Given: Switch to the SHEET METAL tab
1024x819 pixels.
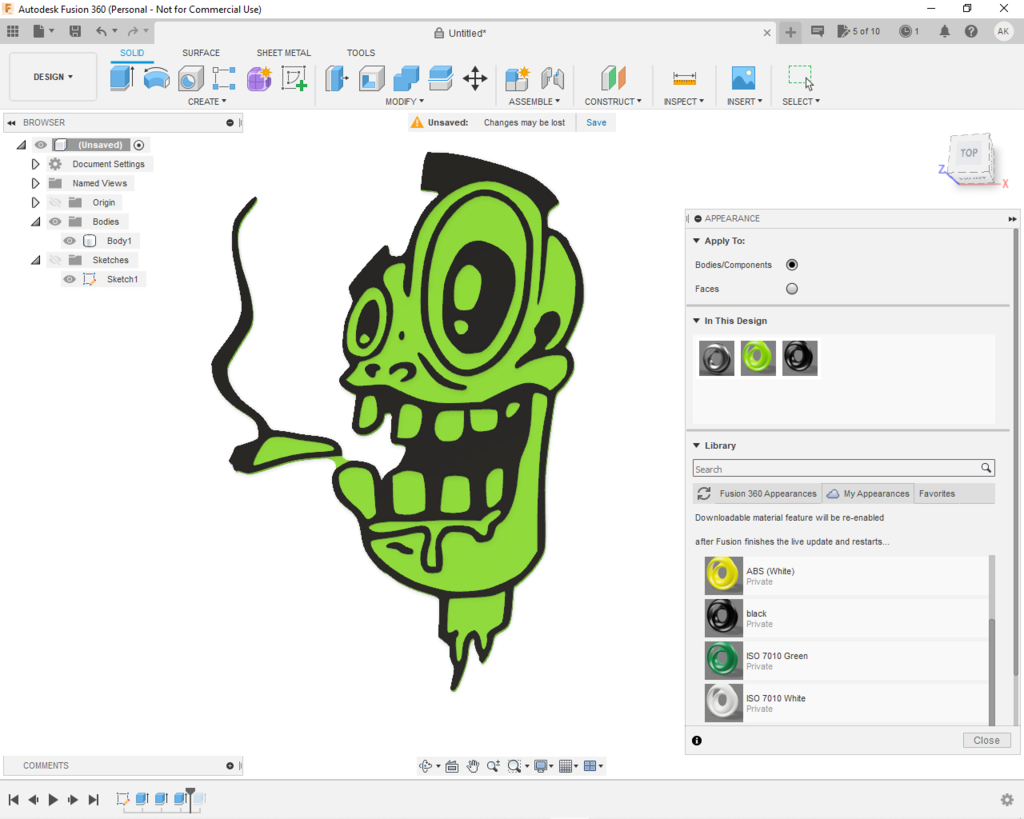Looking at the screenshot, I should (x=283, y=53).
